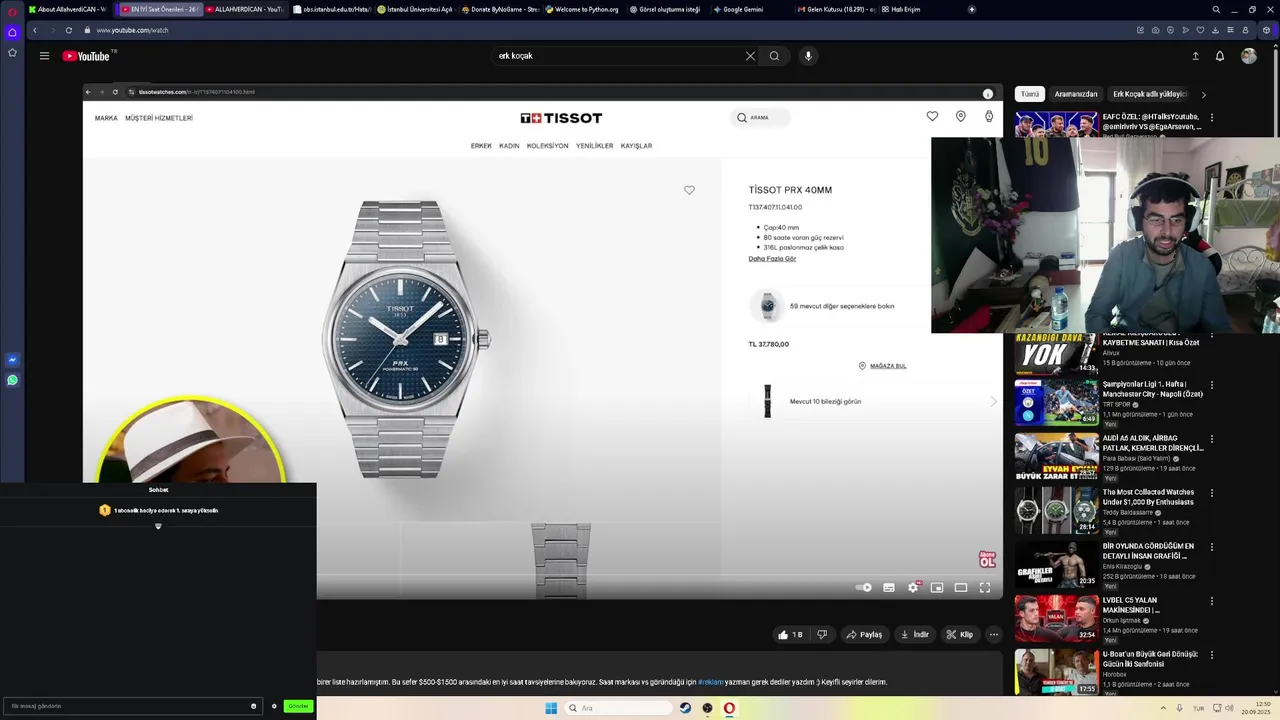
Task: Go to the YouTube home logo
Action: click(86, 56)
